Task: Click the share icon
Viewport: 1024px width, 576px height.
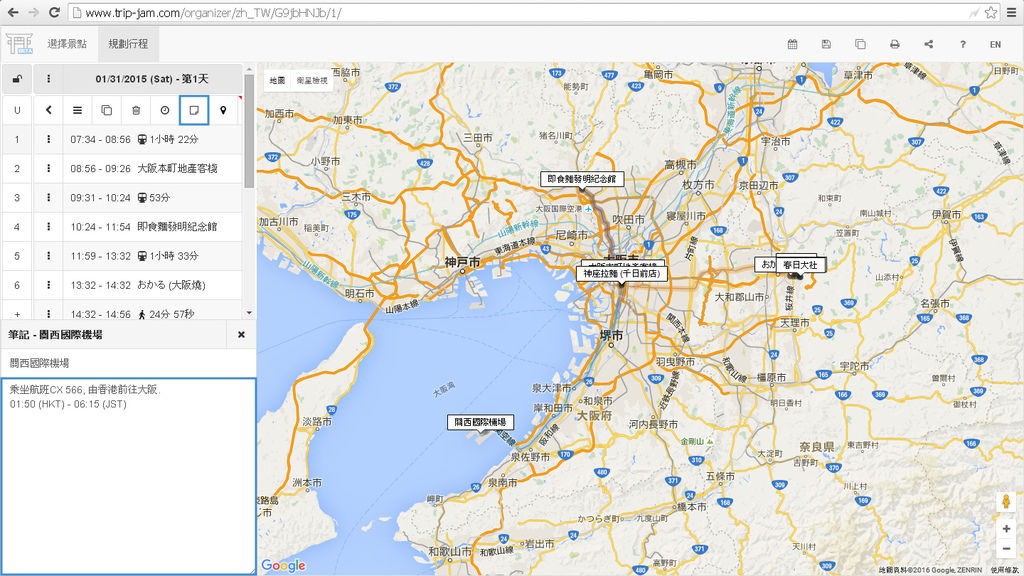Action: tap(928, 44)
